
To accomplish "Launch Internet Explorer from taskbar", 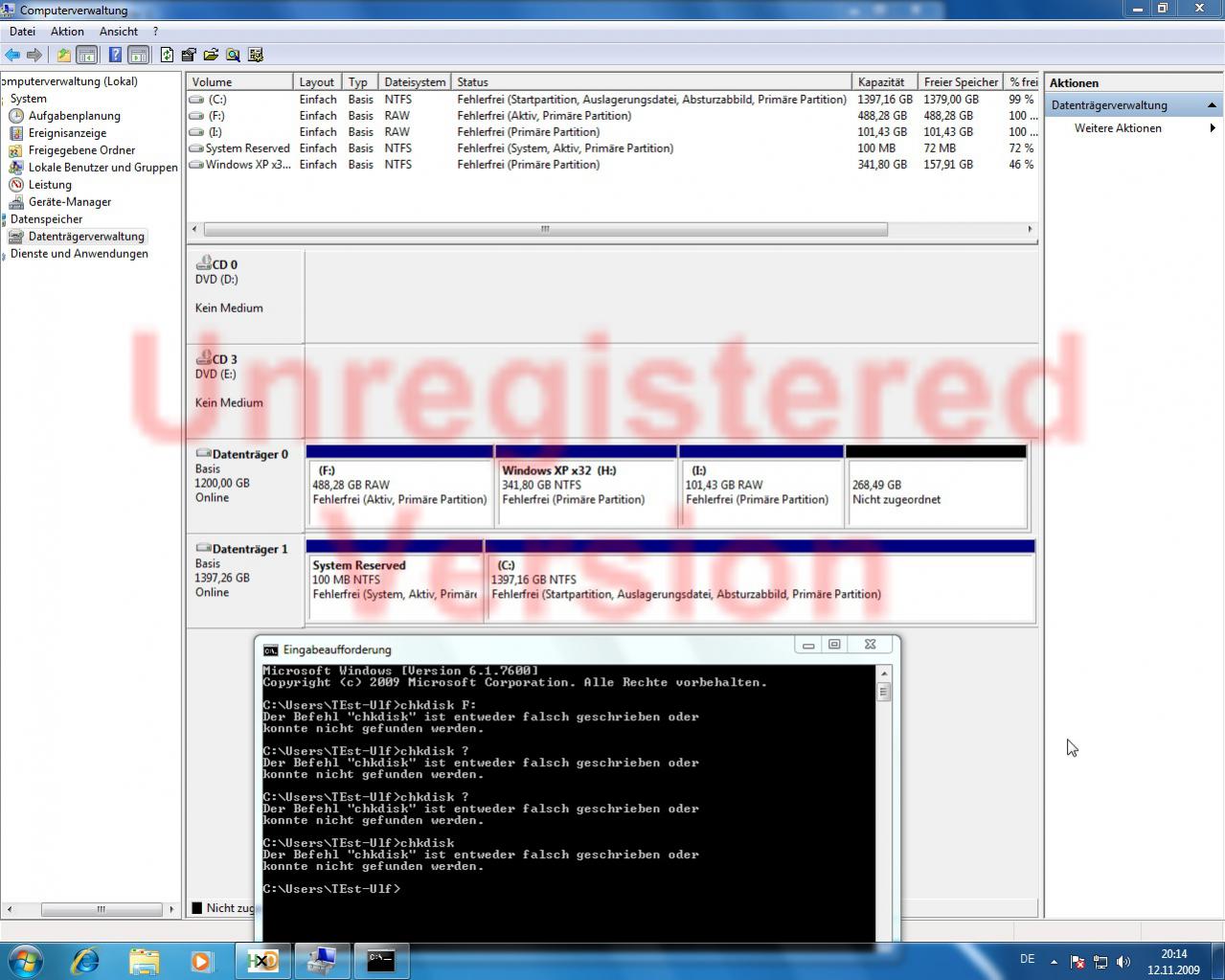I will [86, 960].
